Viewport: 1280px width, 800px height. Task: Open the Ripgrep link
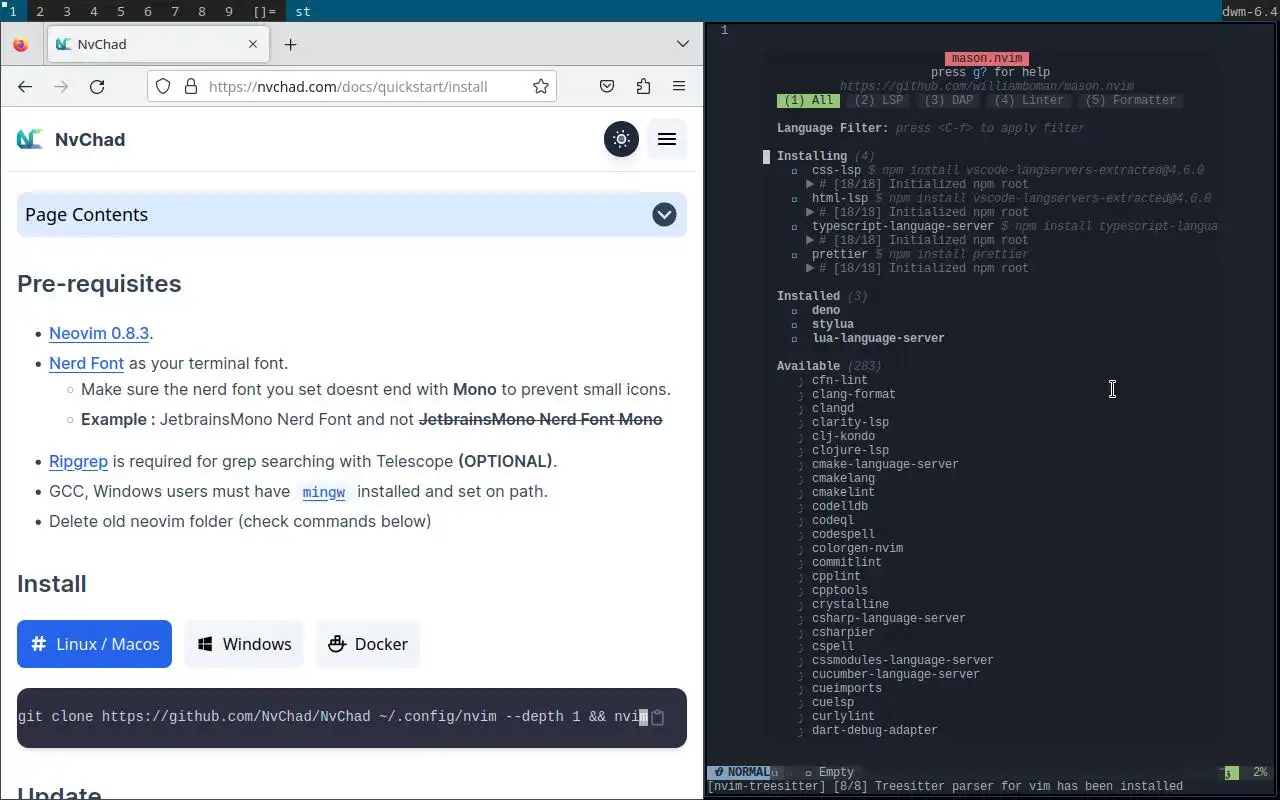click(x=78, y=461)
